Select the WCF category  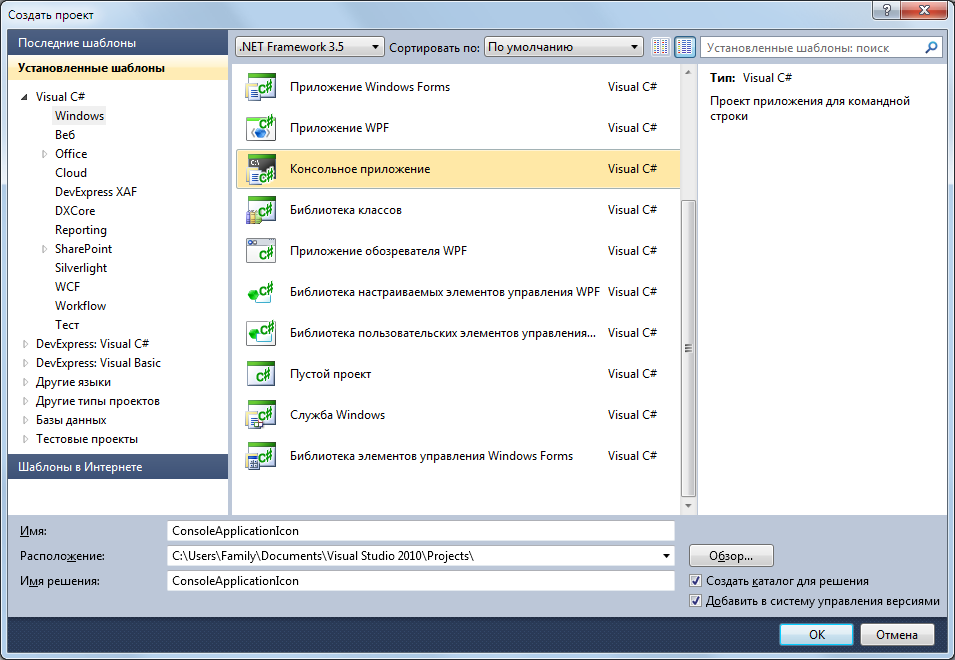(67, 287)
